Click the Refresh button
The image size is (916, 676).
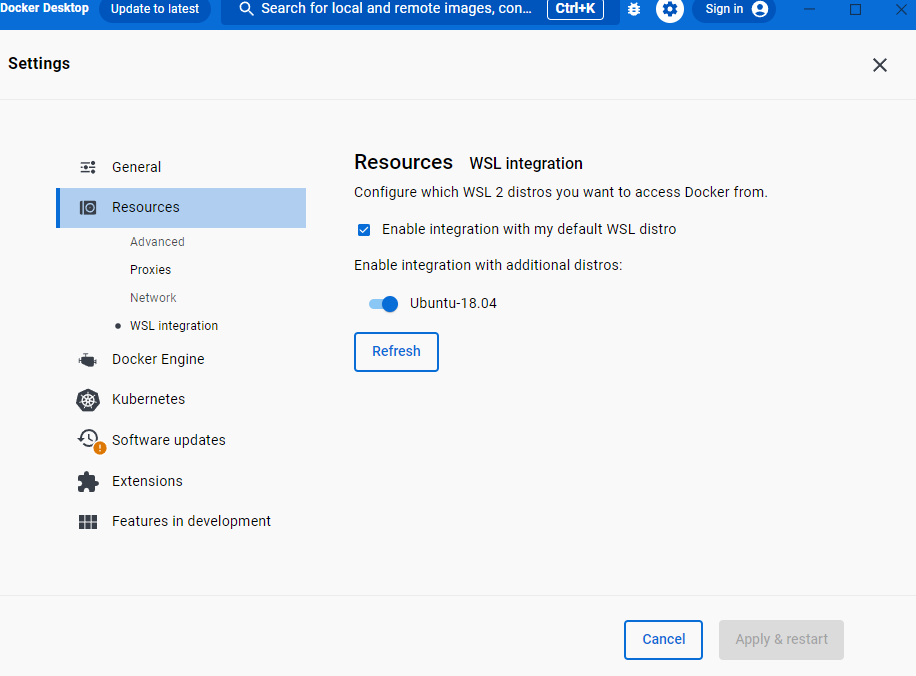click(396, 352)
